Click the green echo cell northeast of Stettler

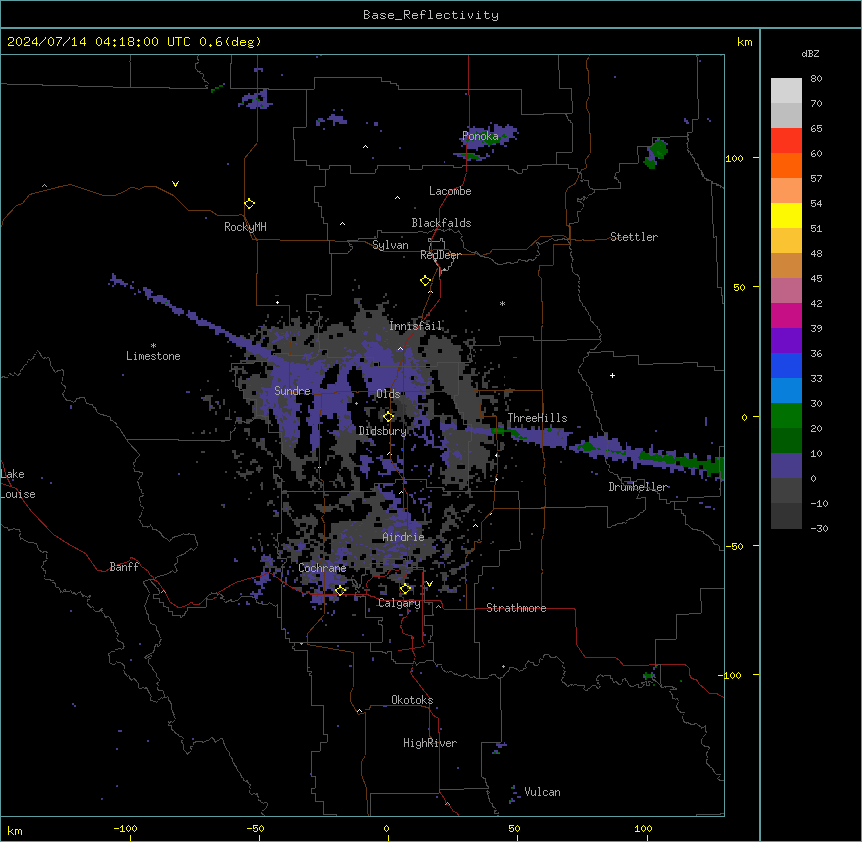point(656,152)
